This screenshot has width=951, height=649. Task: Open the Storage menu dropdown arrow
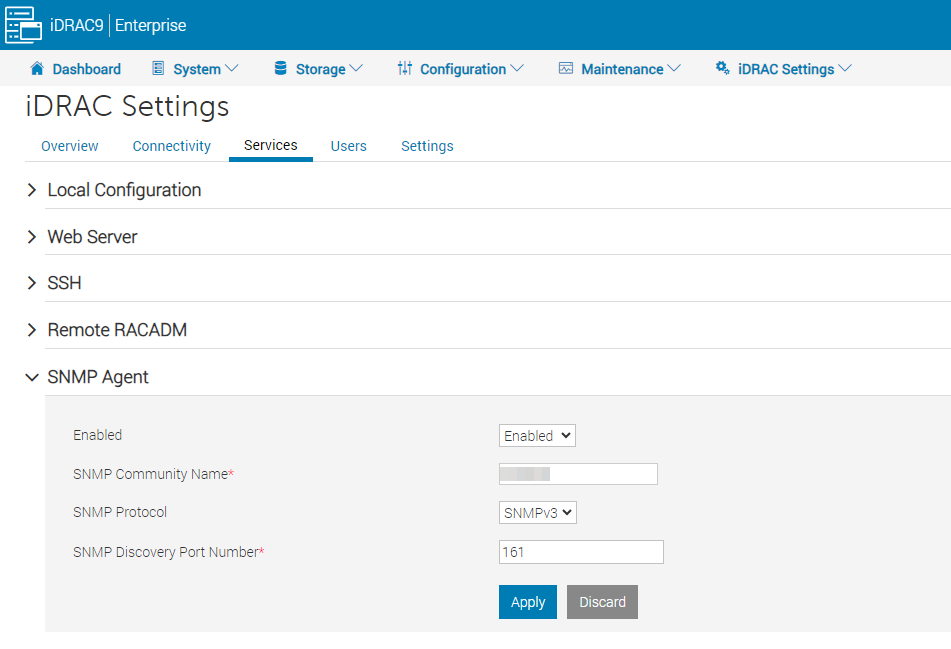(x=356, y=69)
